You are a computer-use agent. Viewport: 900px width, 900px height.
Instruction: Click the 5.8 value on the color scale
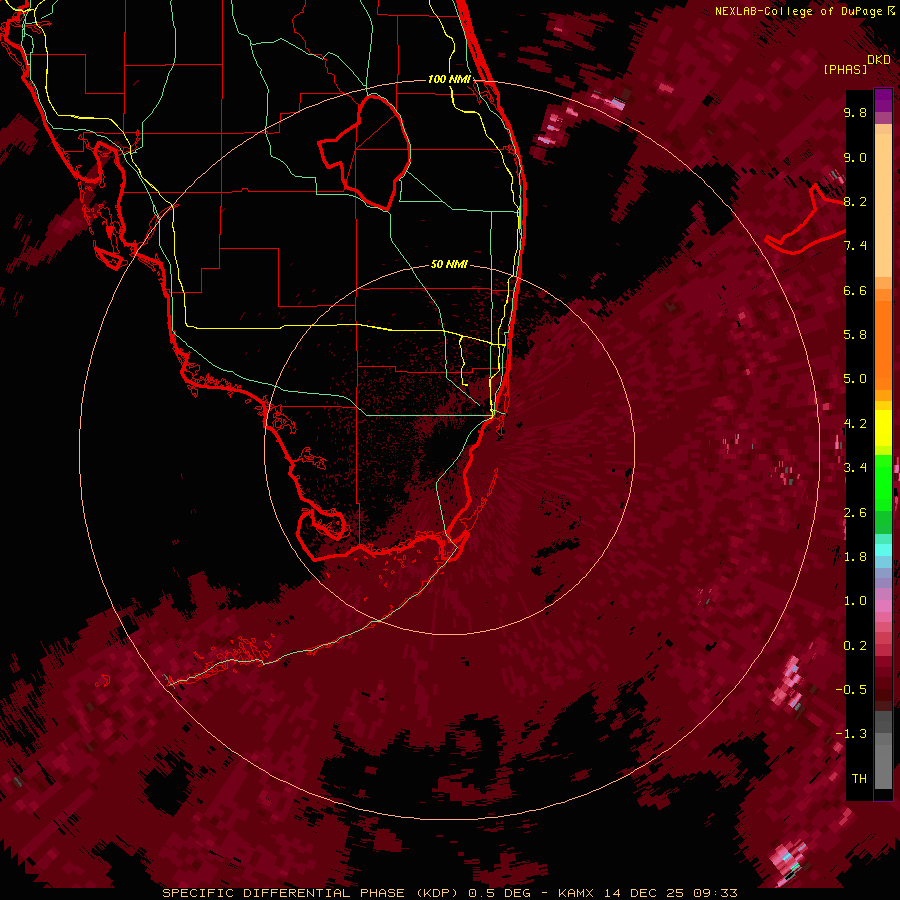[x=855, y=335]
